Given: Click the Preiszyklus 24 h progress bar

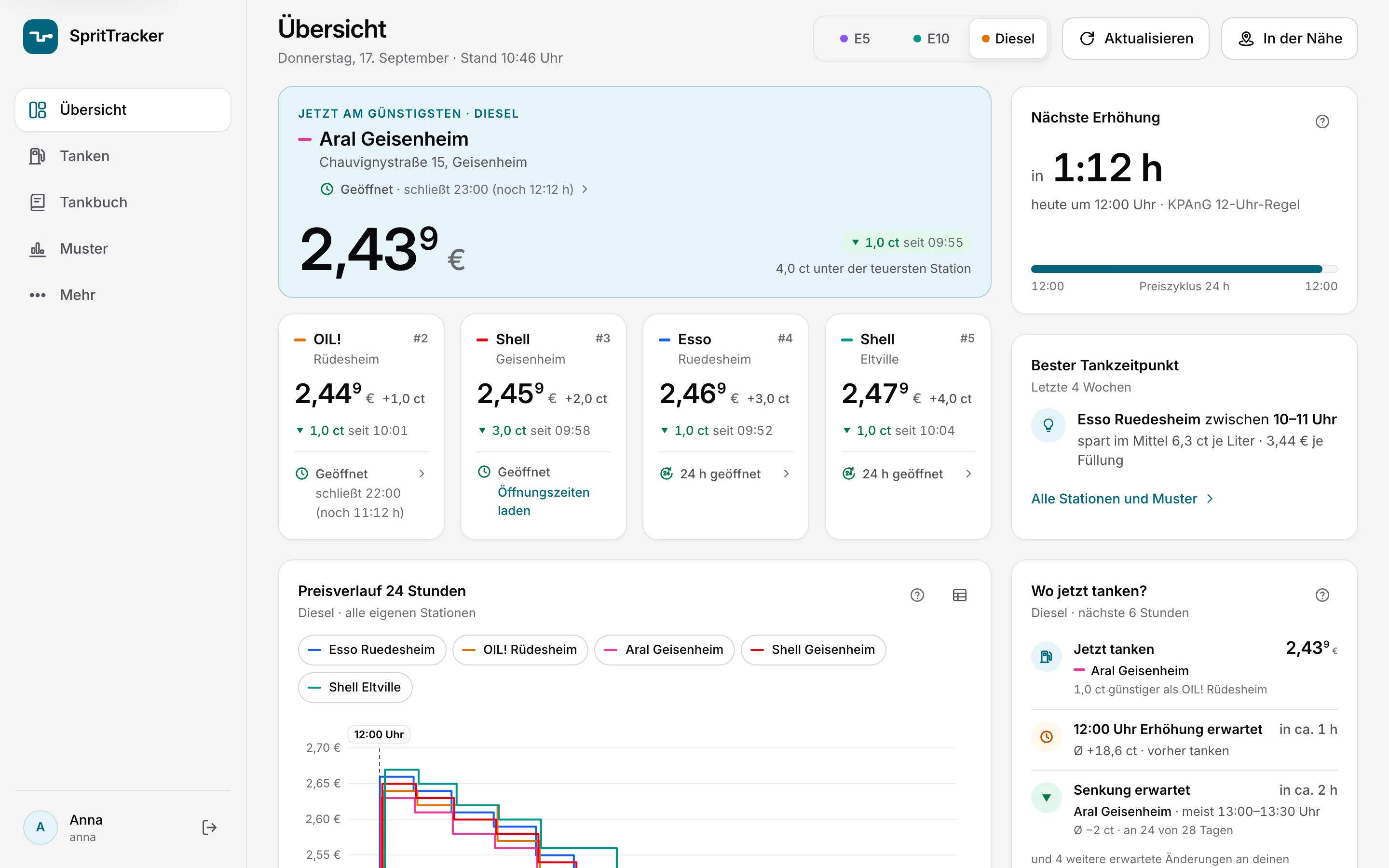Looking at the screenshot, I should click(1184, 269).
